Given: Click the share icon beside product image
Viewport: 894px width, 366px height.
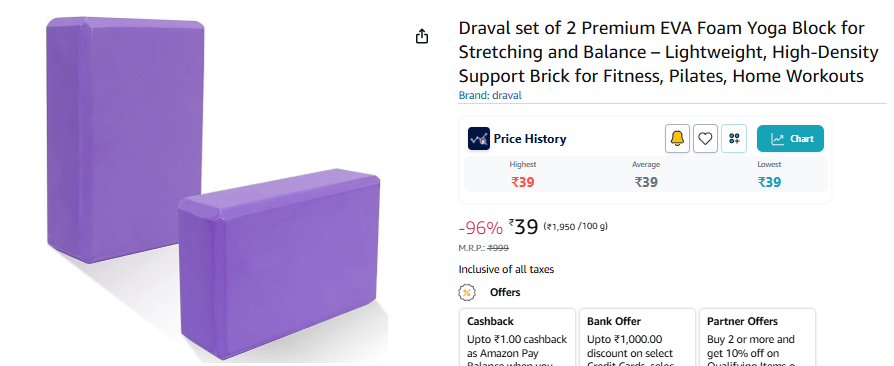Looking at the screenshot, I should 421,36.
